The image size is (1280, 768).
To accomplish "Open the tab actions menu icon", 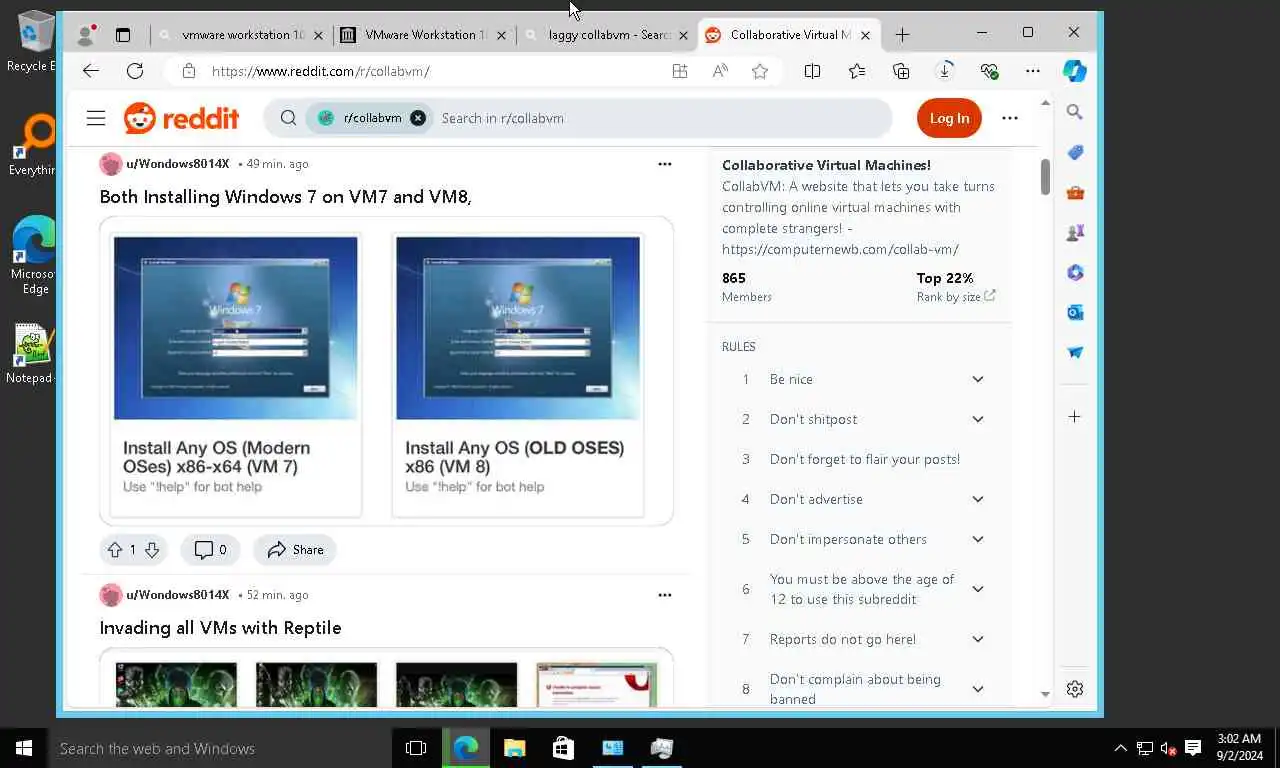I will click(123, 35).
